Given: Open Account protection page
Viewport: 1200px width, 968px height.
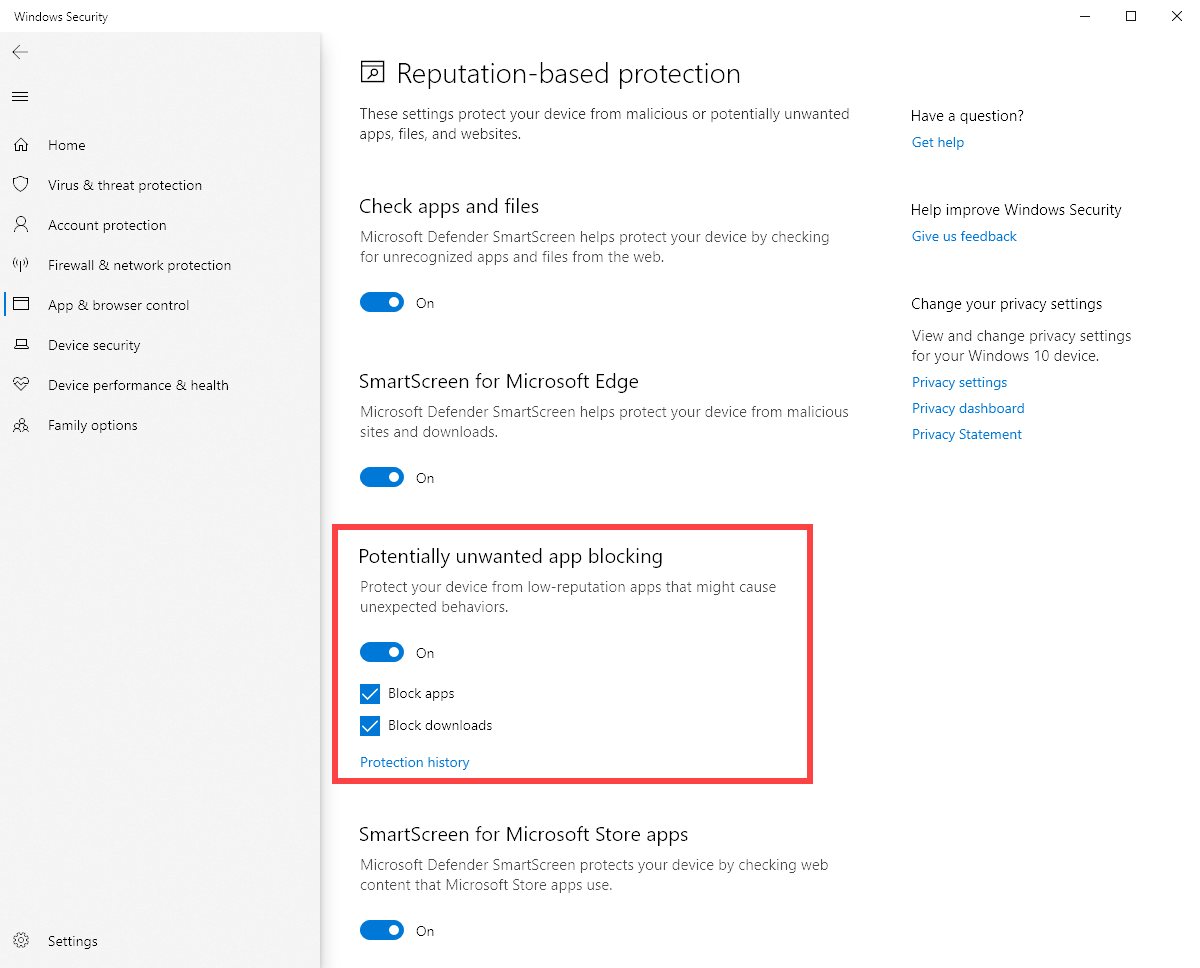Looking at the screenshot, I should [x=107, y=225].
